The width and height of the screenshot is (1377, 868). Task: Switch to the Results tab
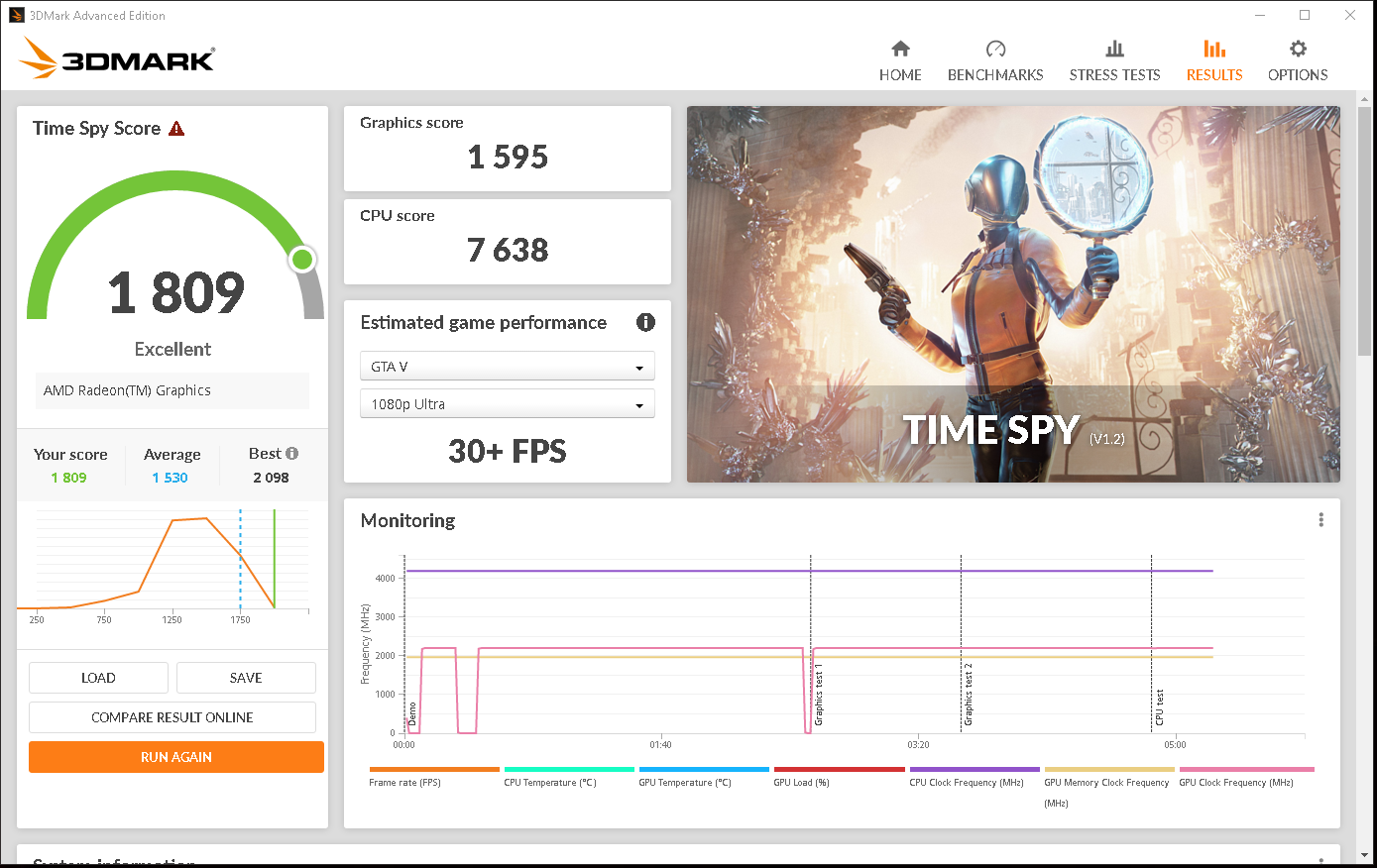pos(1214,60)
